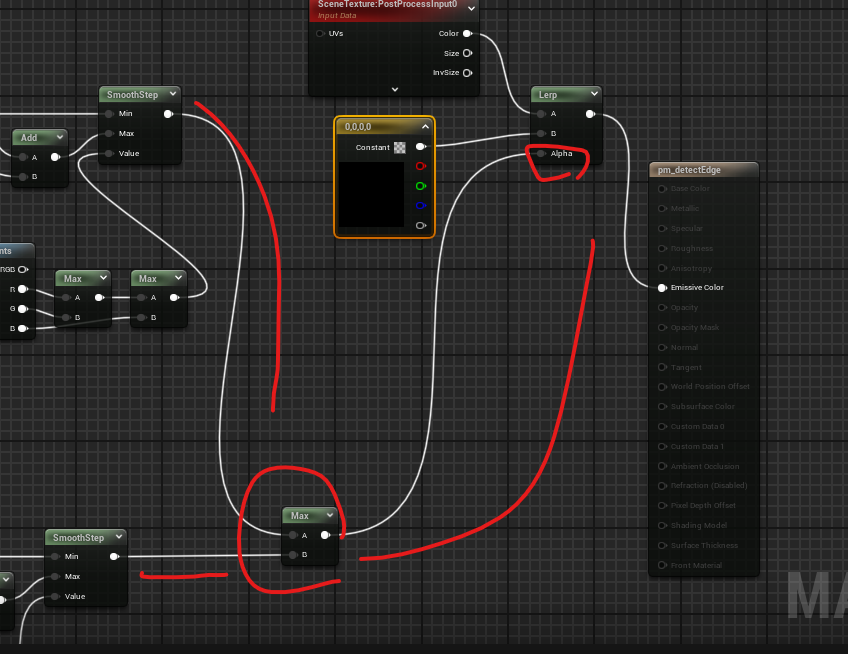Image resolution: width=848 pixels, height=654 pixels.
Task: Select the SceneTexture:PostProcessInput0 node title
Action: [387, 4]
